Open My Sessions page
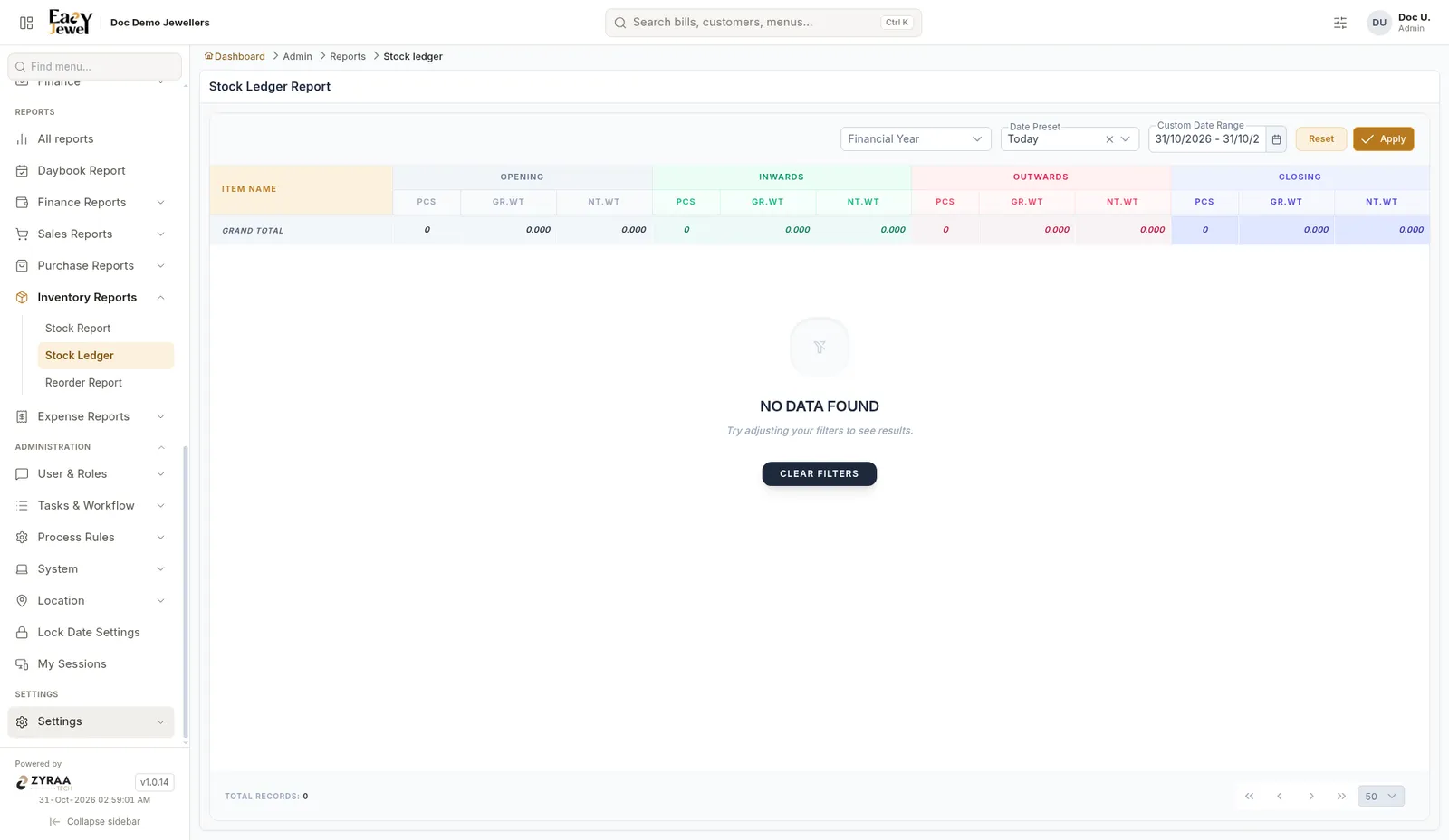The width and height of the screenshot is (1449, 840). 91,664
